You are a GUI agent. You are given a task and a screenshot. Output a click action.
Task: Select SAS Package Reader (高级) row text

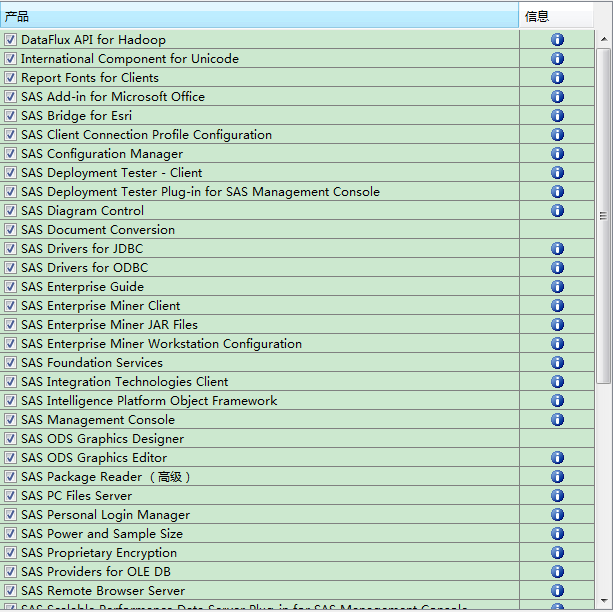pyautogui.click(x=106, y=477)
